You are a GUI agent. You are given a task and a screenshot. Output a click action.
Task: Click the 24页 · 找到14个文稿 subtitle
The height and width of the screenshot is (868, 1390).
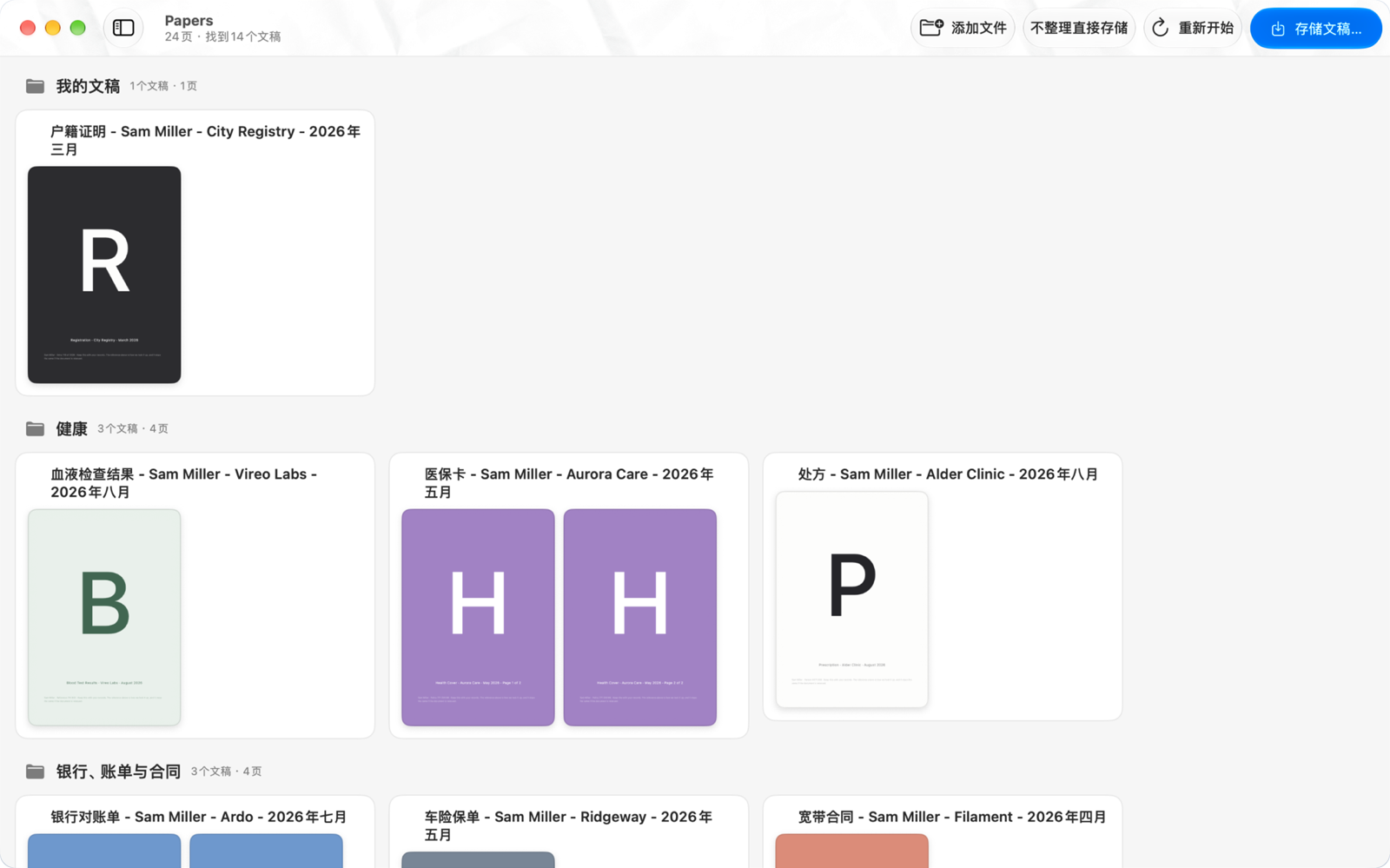(x=222, y=36)
